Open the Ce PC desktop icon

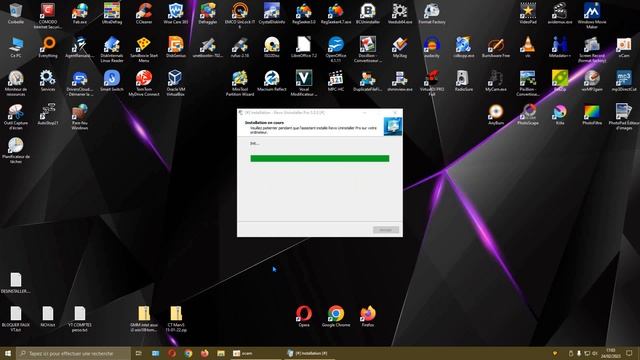16,47
